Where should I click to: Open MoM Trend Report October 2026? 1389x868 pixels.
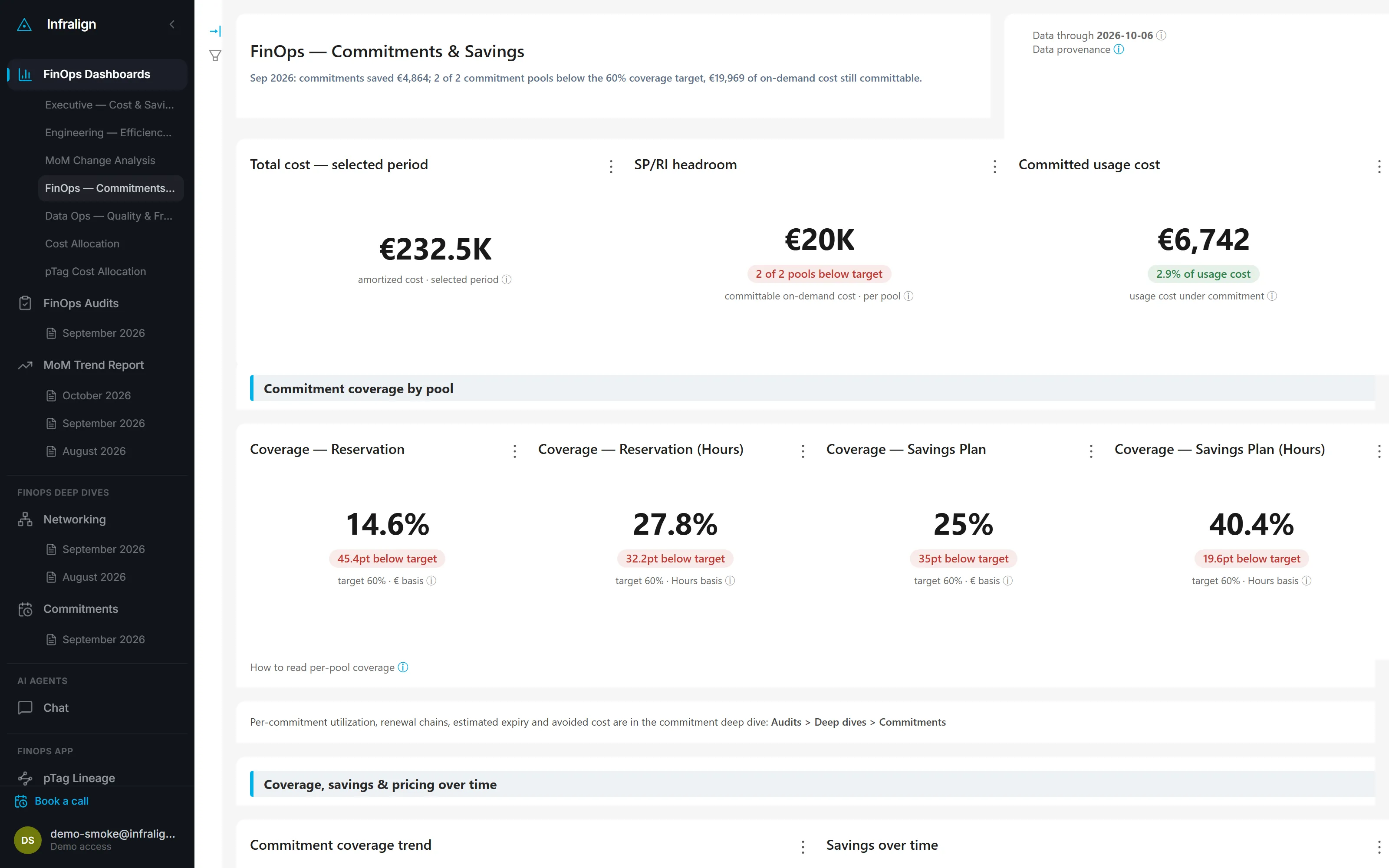(96, 395)
